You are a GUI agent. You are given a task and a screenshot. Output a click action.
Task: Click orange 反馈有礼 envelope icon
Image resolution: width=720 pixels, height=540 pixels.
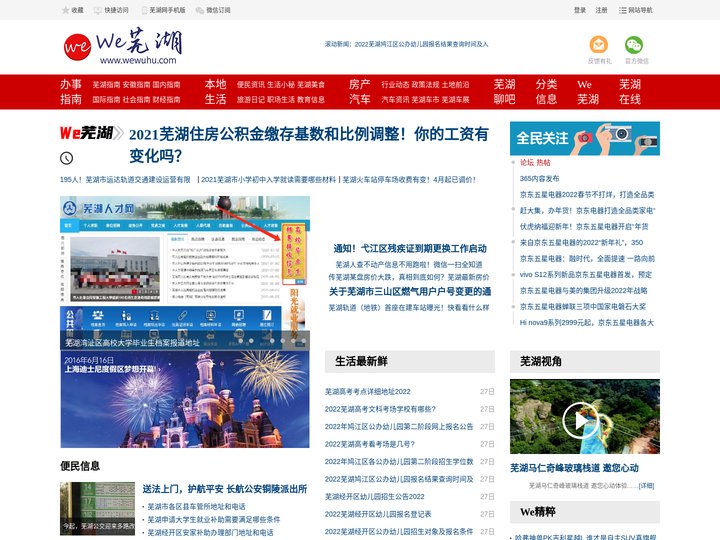tap(599, 45)
